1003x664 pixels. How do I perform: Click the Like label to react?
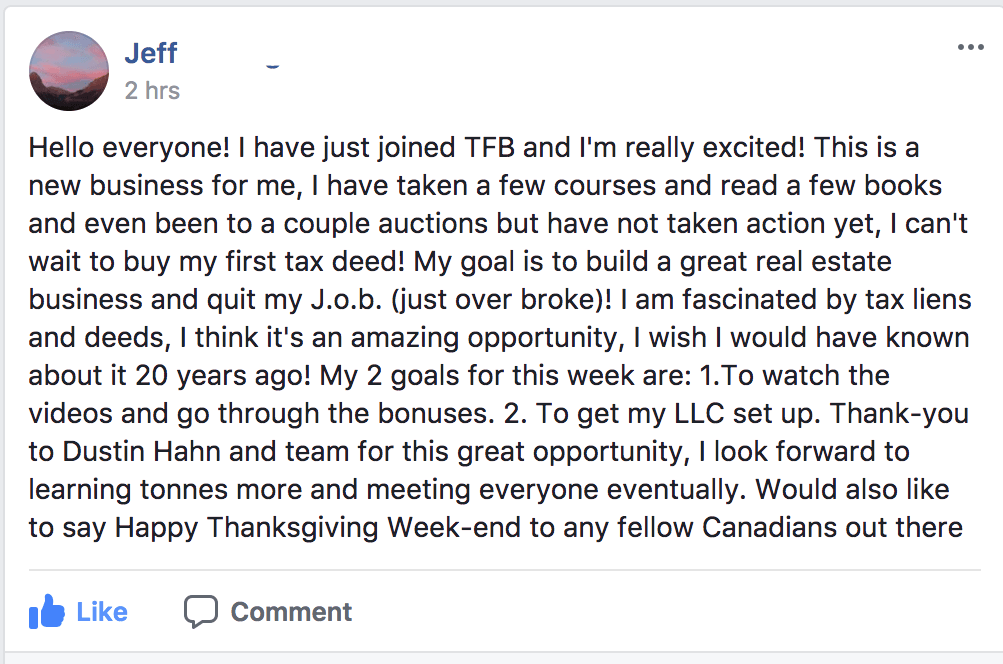(99, 611)
